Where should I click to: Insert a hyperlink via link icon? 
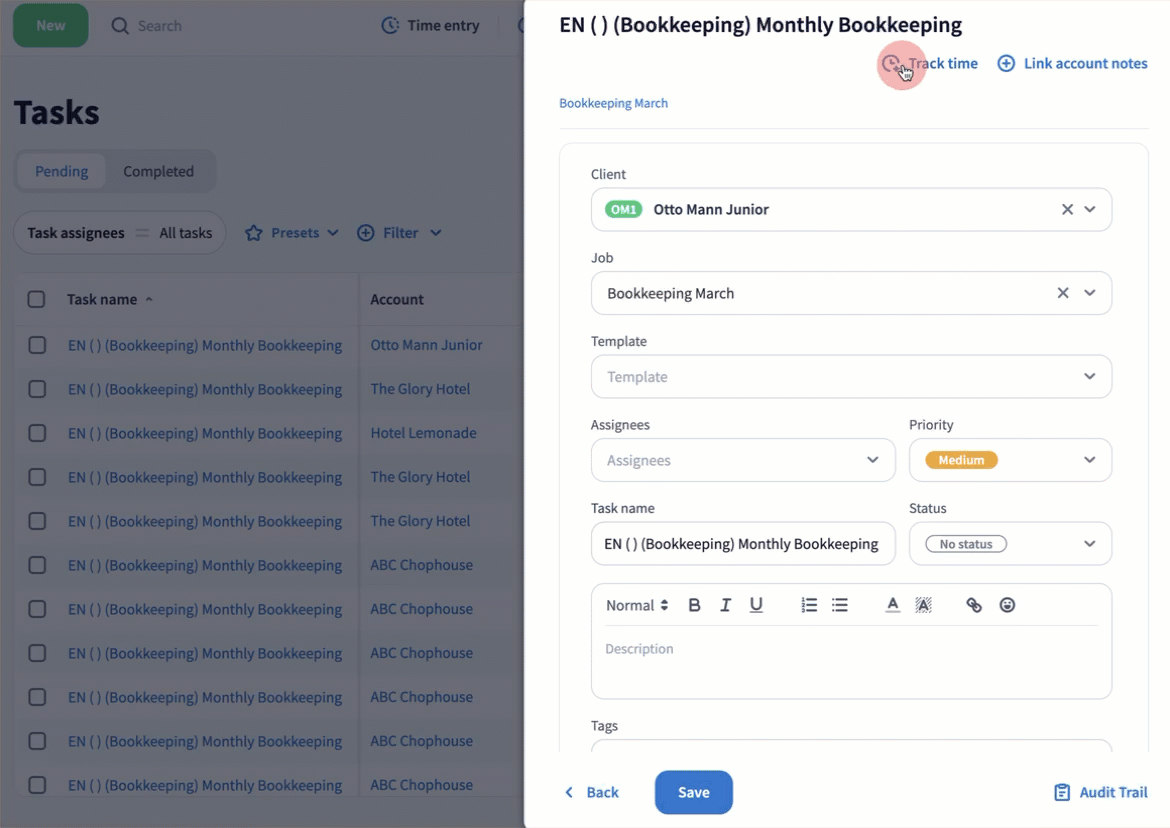click(x=974, y=605)
